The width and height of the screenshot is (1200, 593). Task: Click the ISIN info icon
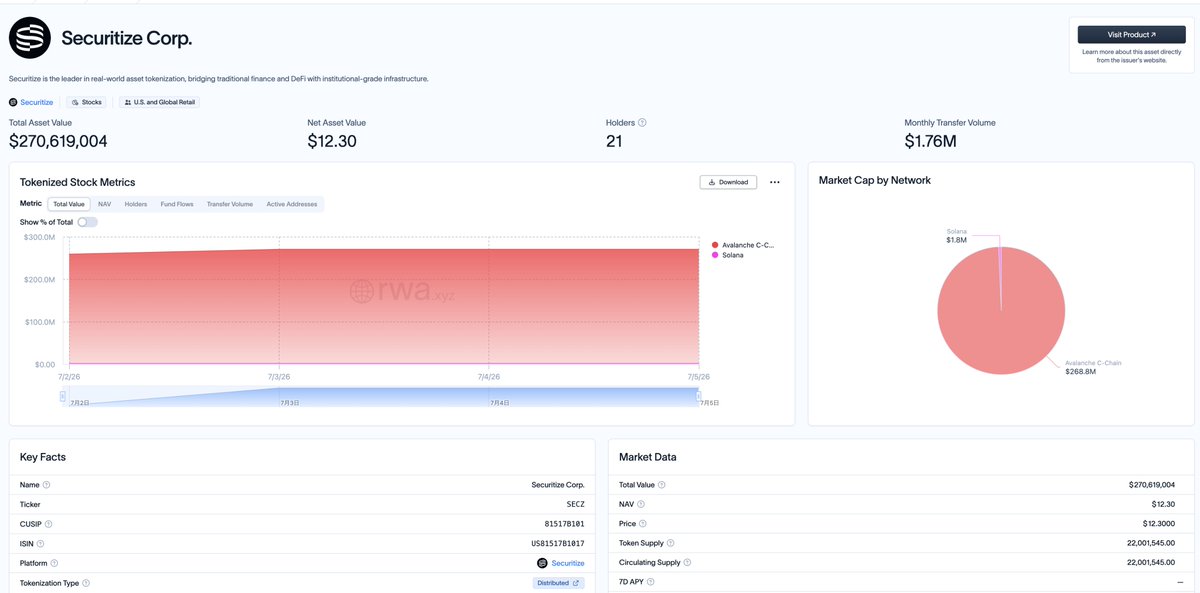(x=40, y=543)
